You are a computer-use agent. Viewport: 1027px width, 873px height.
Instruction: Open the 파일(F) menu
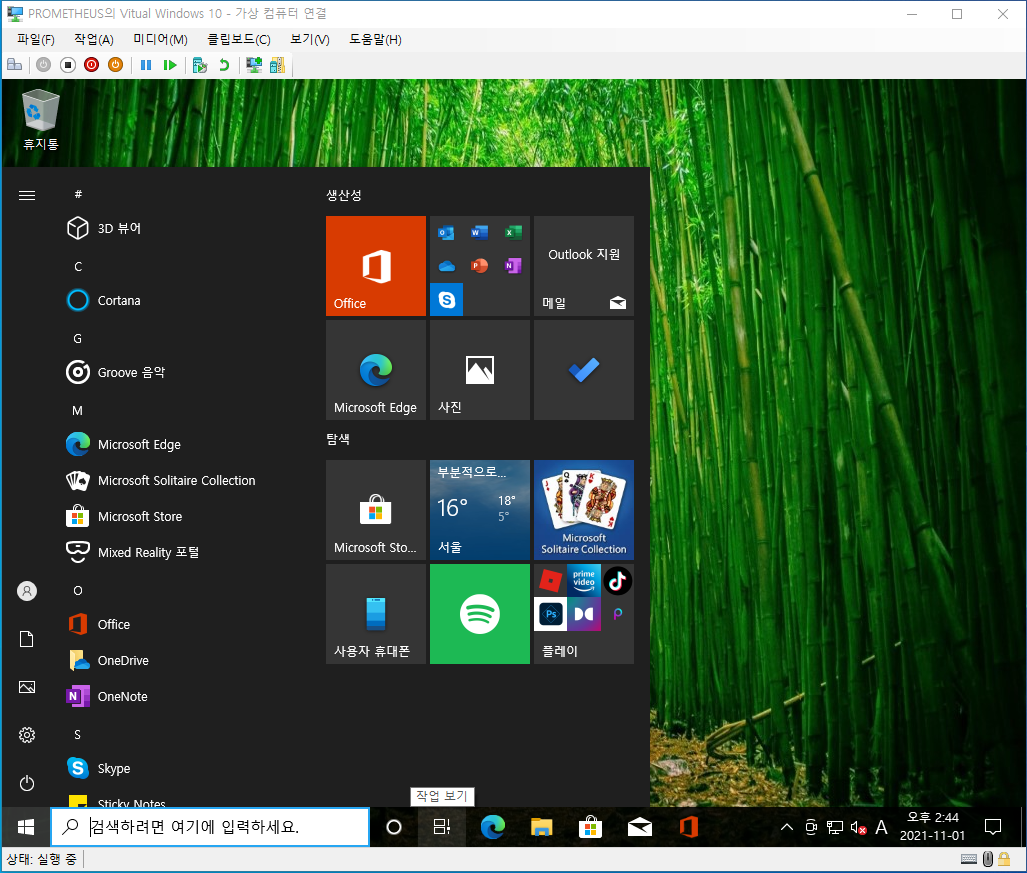tap(35, 39)
